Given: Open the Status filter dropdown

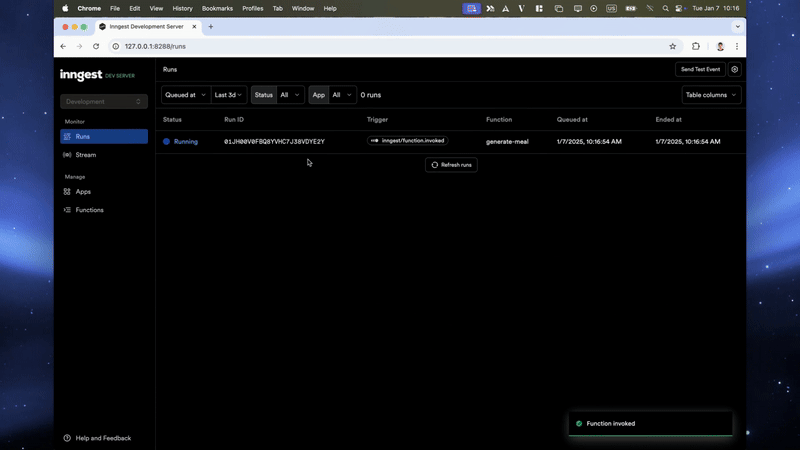Looking at the screenshot, I should click(x=290, y=95).
